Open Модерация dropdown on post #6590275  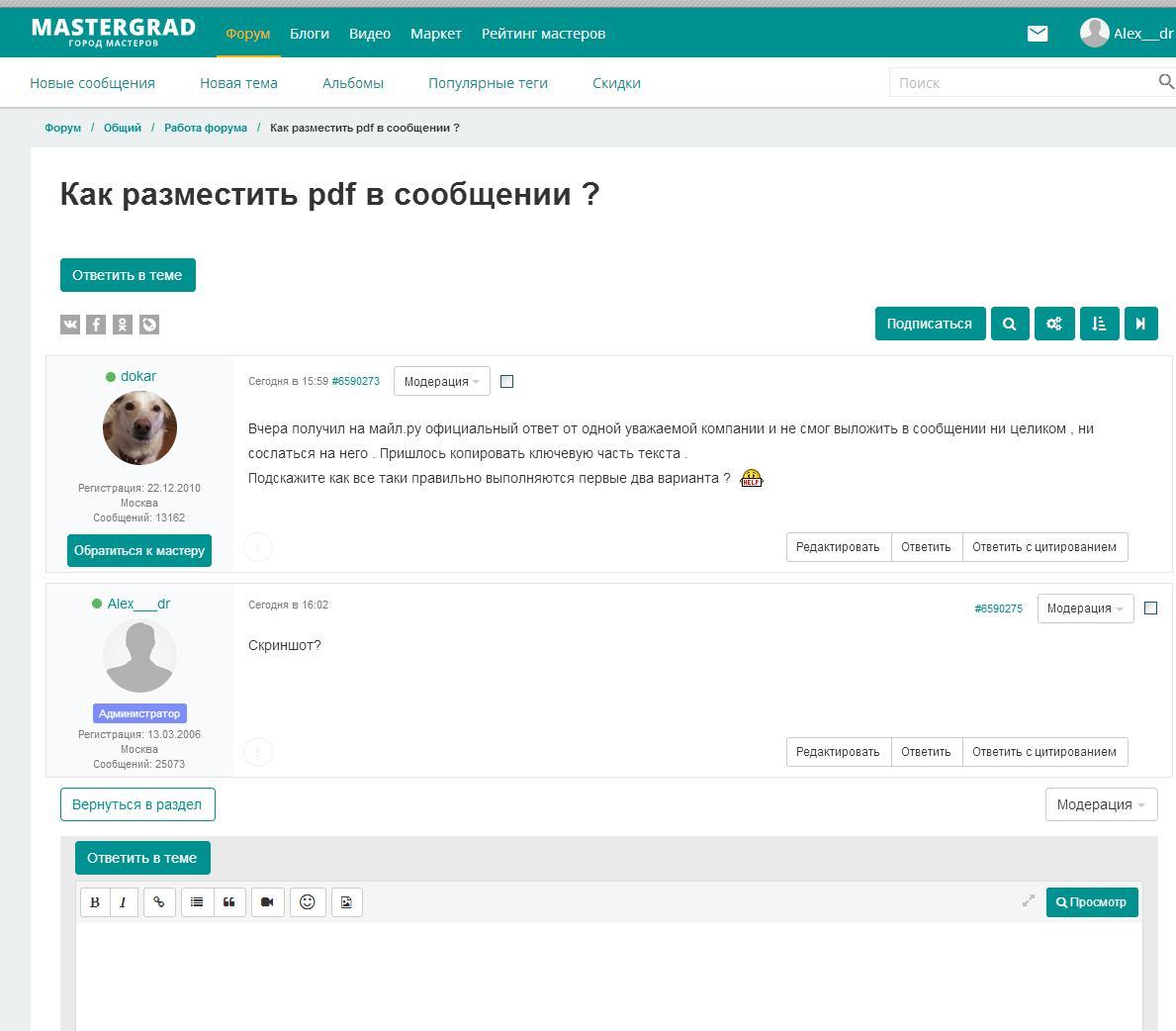(x=1084, y=609)
